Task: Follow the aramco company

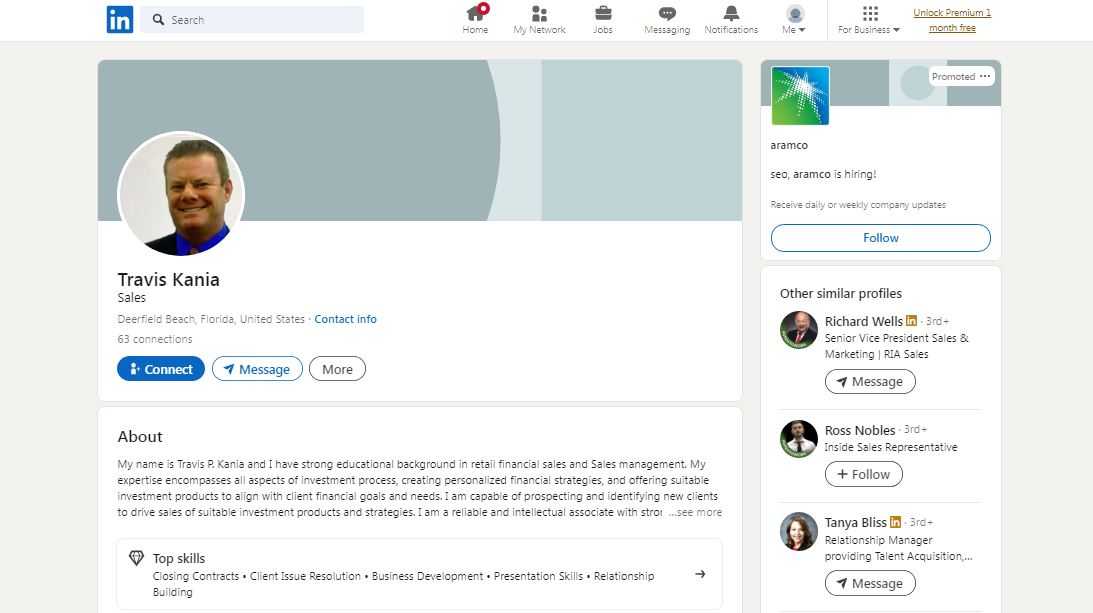Action: (880, 238)
